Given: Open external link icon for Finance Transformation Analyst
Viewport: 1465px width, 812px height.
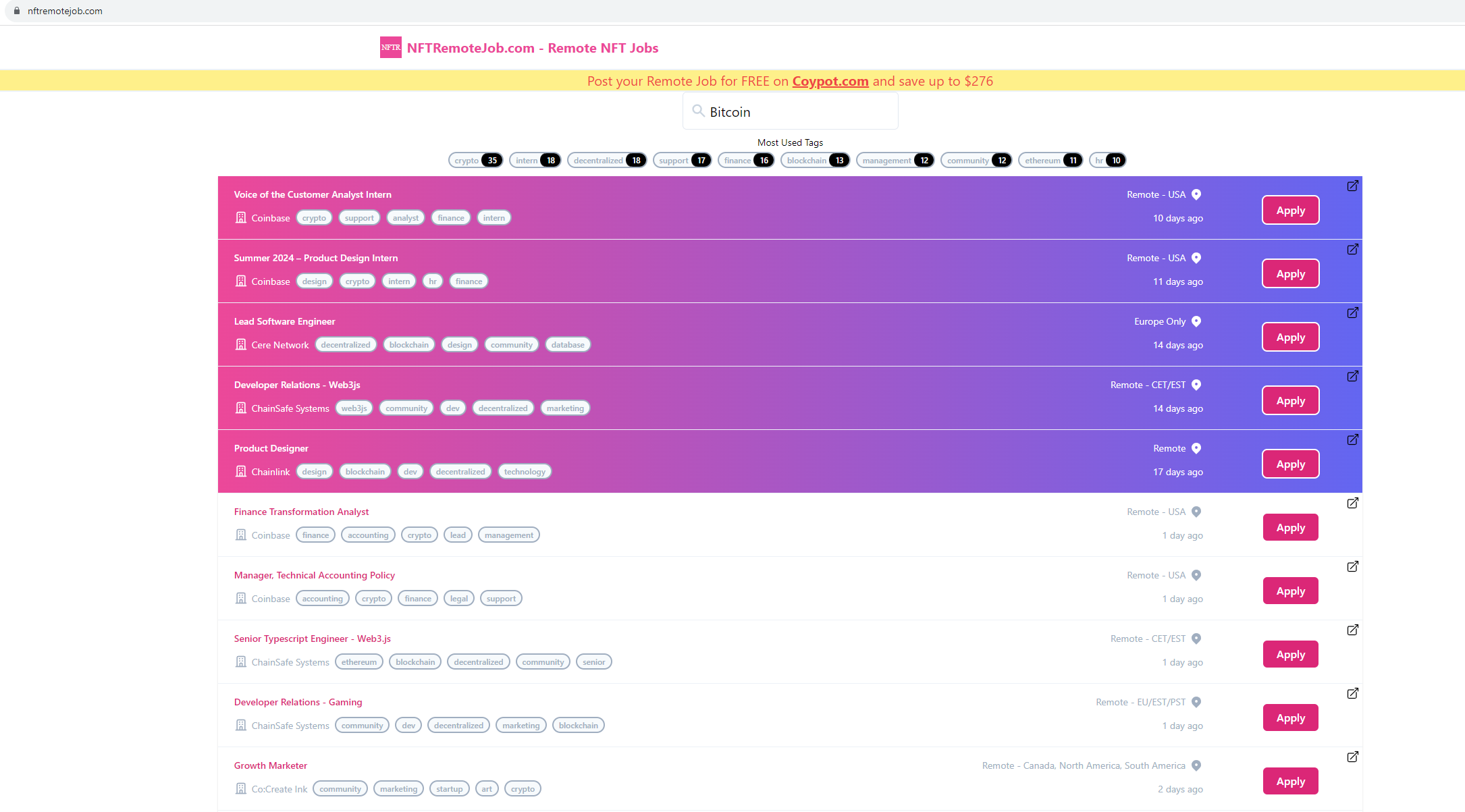Looking at the screenshot, I should coord(1352,503).
